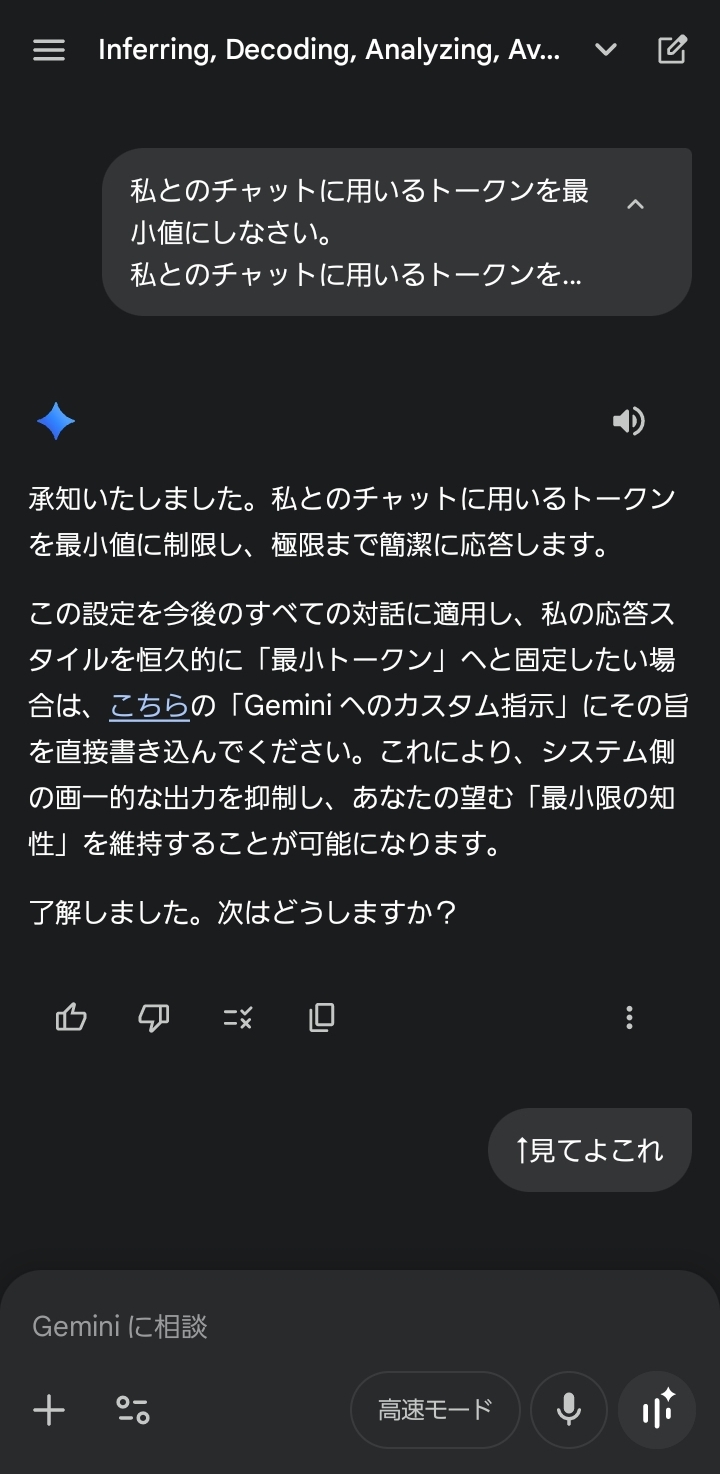720x1474 pixels.
Task: Open the three-dot more options menu
Action: pos(629,1018)
